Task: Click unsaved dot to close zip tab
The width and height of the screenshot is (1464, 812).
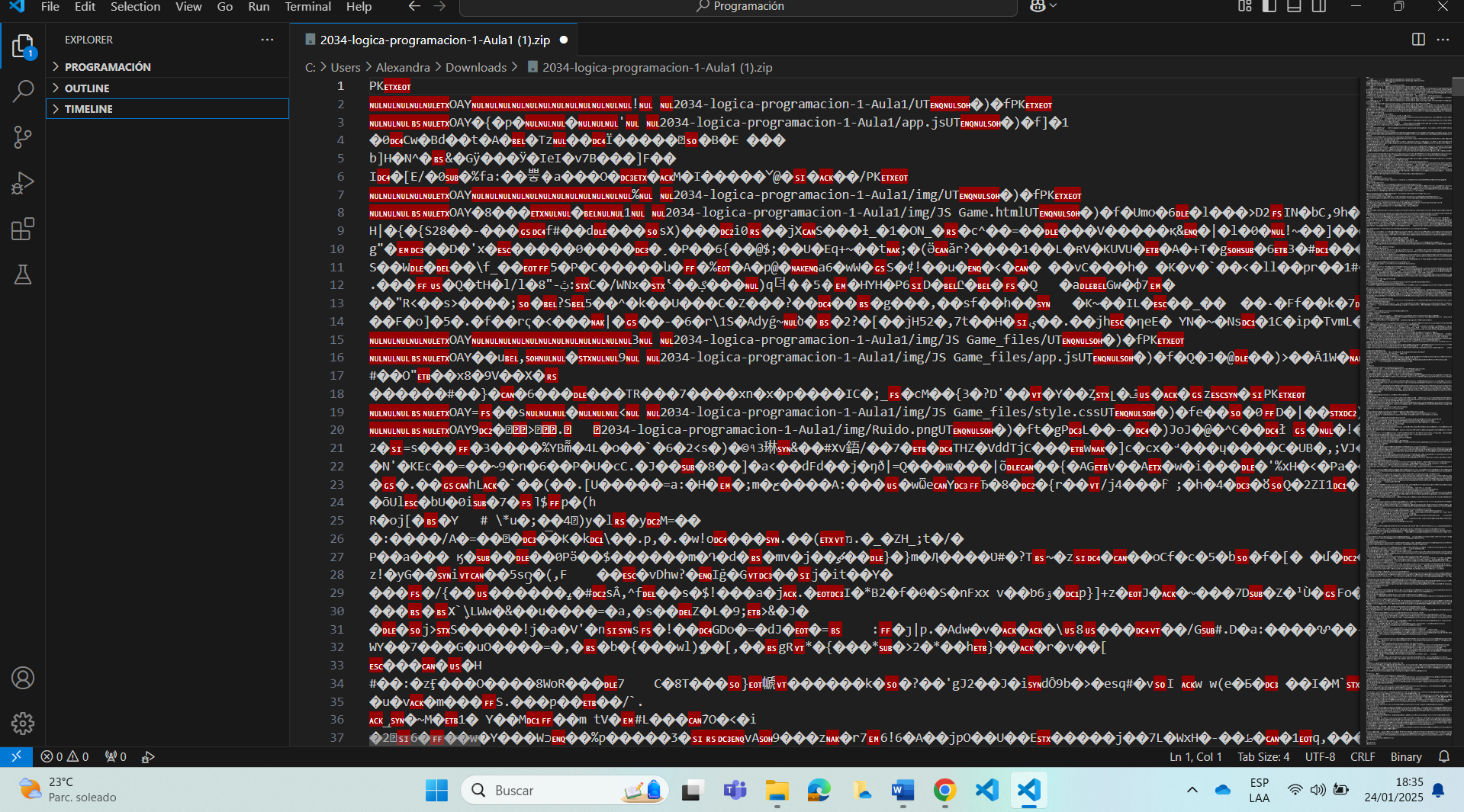Action: (x=564, y=40)
